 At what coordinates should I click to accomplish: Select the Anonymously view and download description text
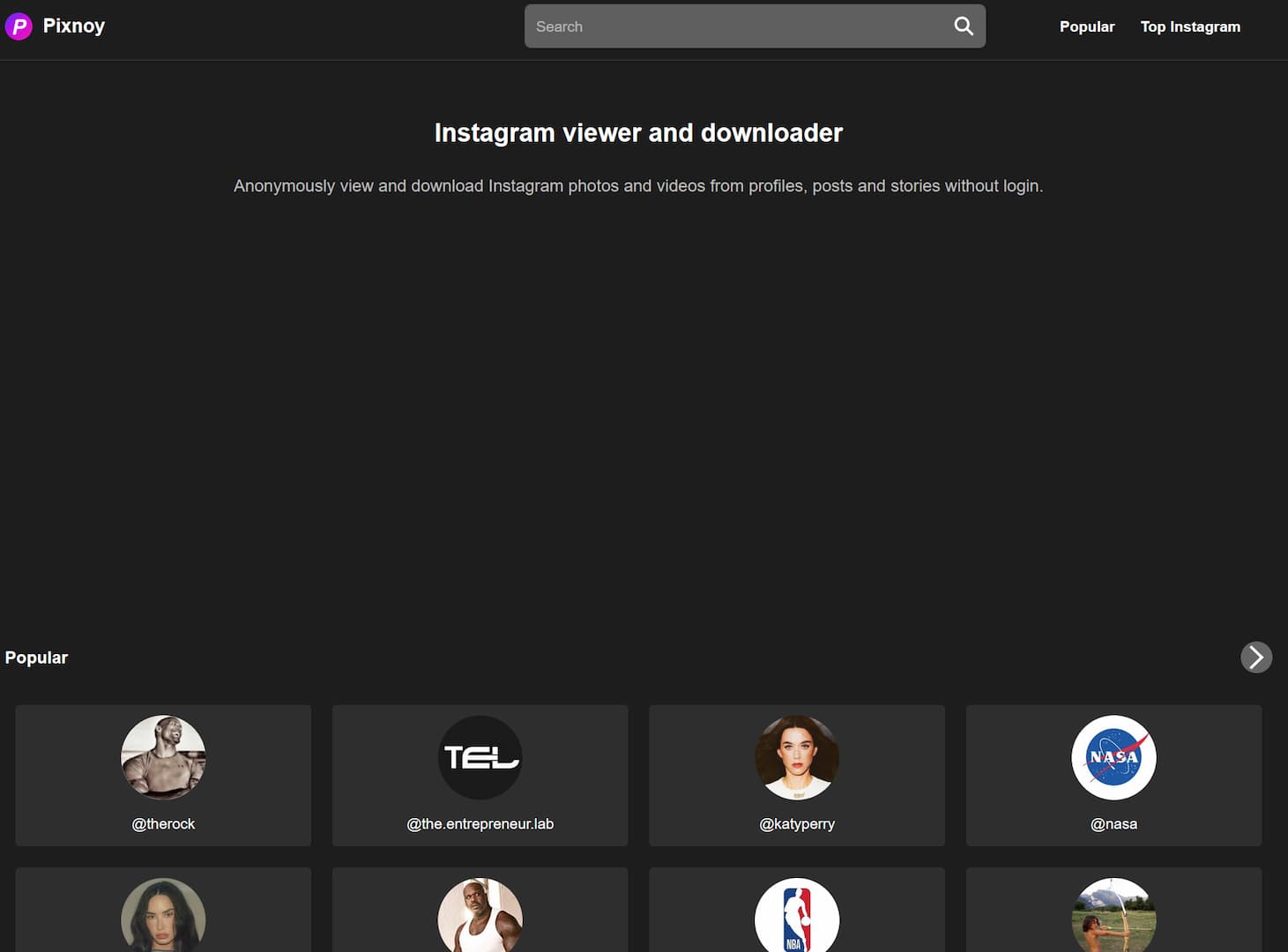638,186
